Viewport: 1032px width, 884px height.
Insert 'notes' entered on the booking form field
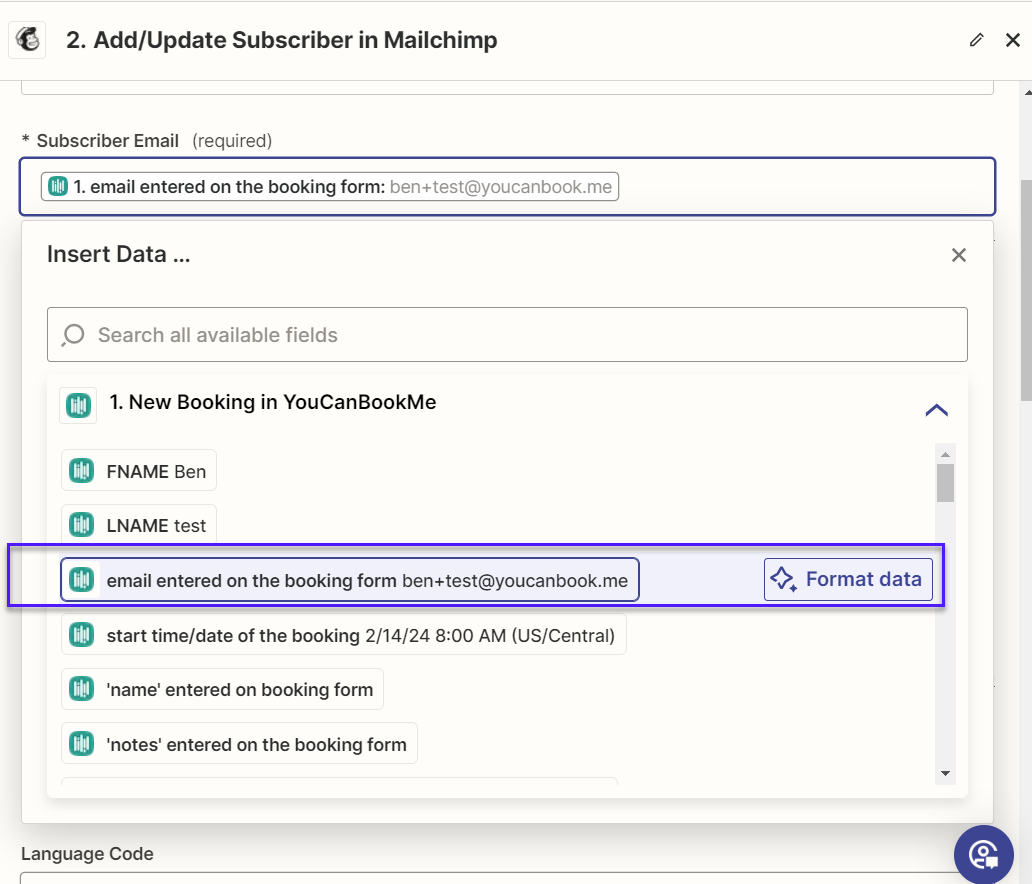point(240,744)
